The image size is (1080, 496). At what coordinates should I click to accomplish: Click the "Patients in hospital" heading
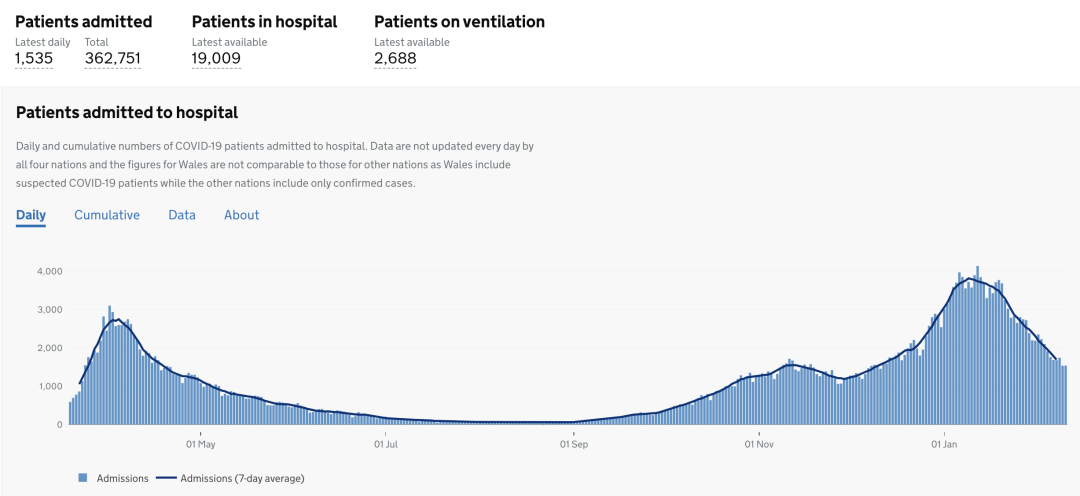264,21
